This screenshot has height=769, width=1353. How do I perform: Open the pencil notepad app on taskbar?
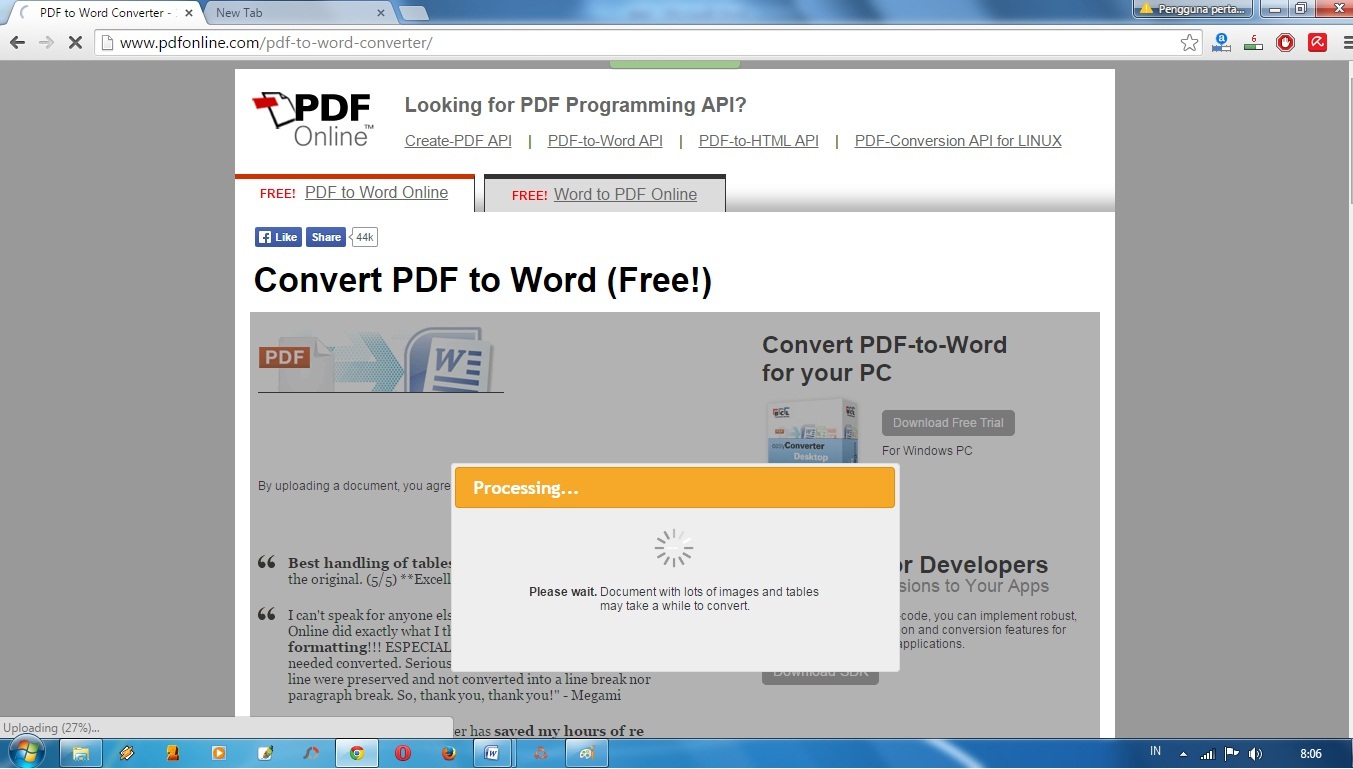coord(265,753)
